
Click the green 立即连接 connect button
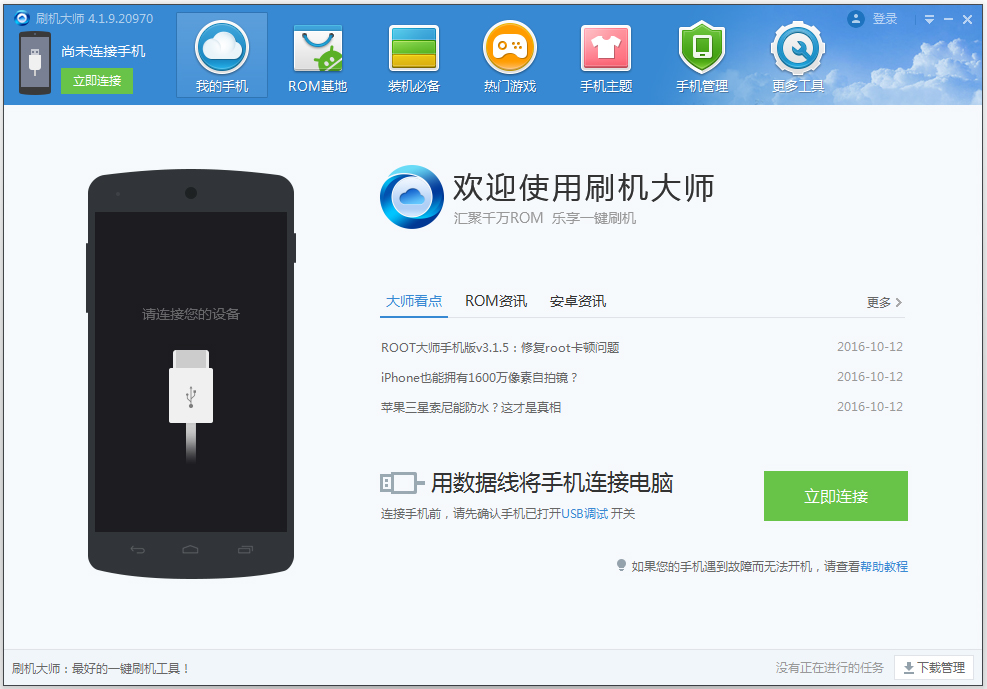point(836,495)
